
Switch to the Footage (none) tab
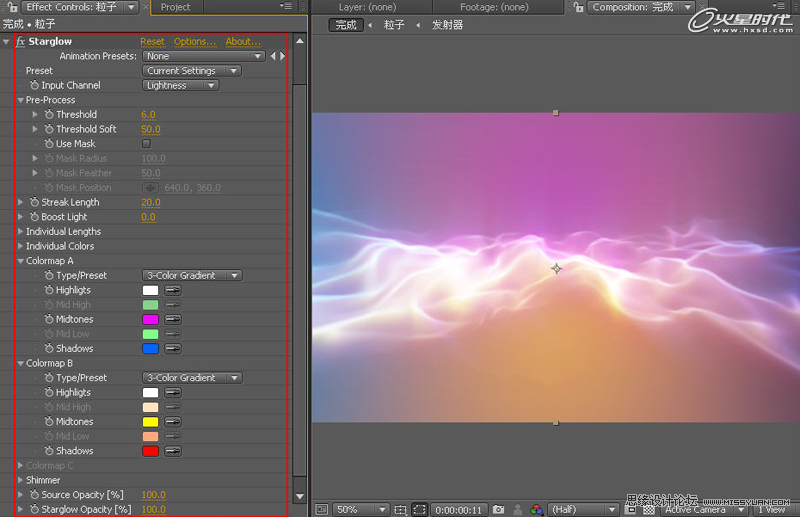pyautogui.click(x=494, y=7)
